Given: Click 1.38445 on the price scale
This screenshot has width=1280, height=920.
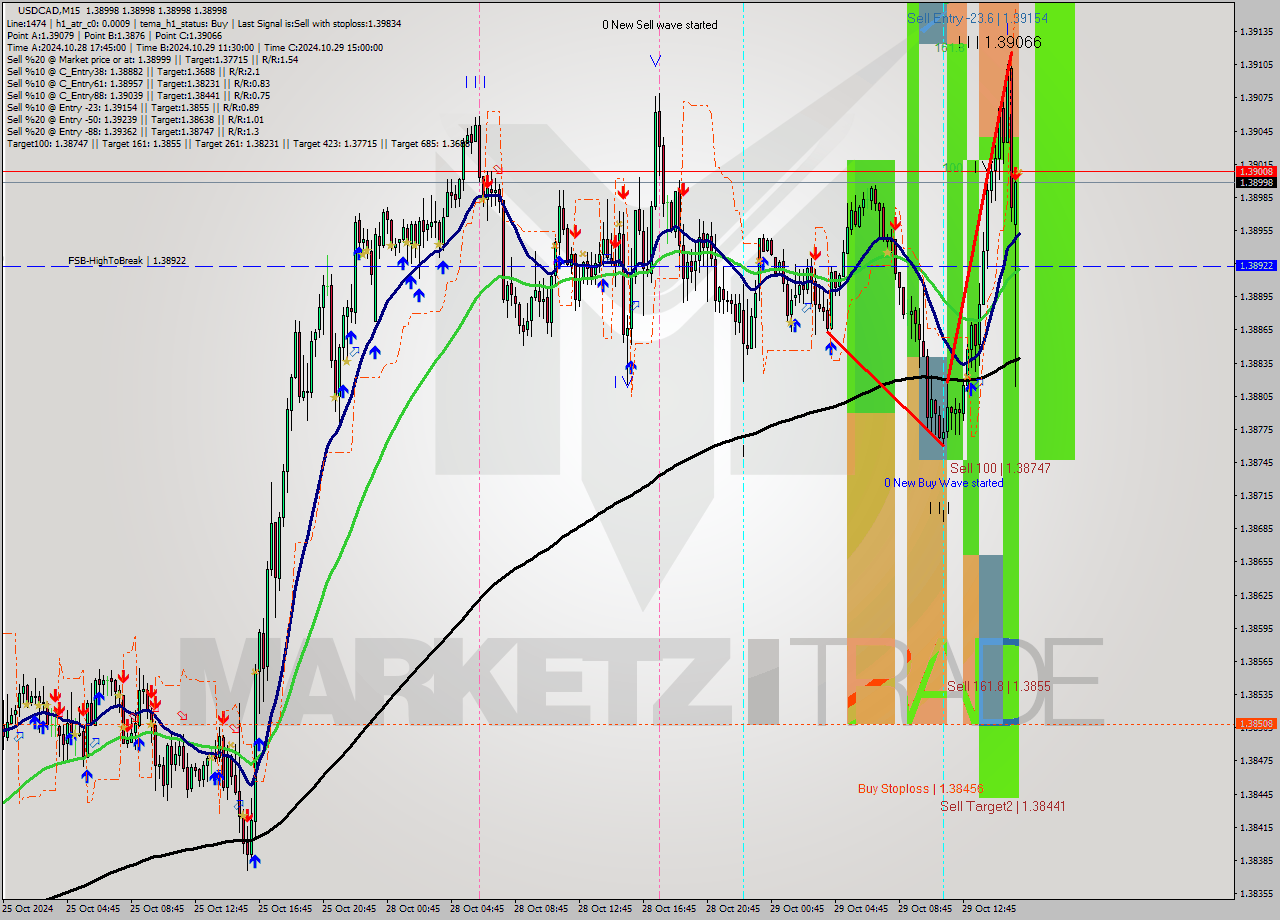Looking at the screenshot, I should [x=1255, y=794].
